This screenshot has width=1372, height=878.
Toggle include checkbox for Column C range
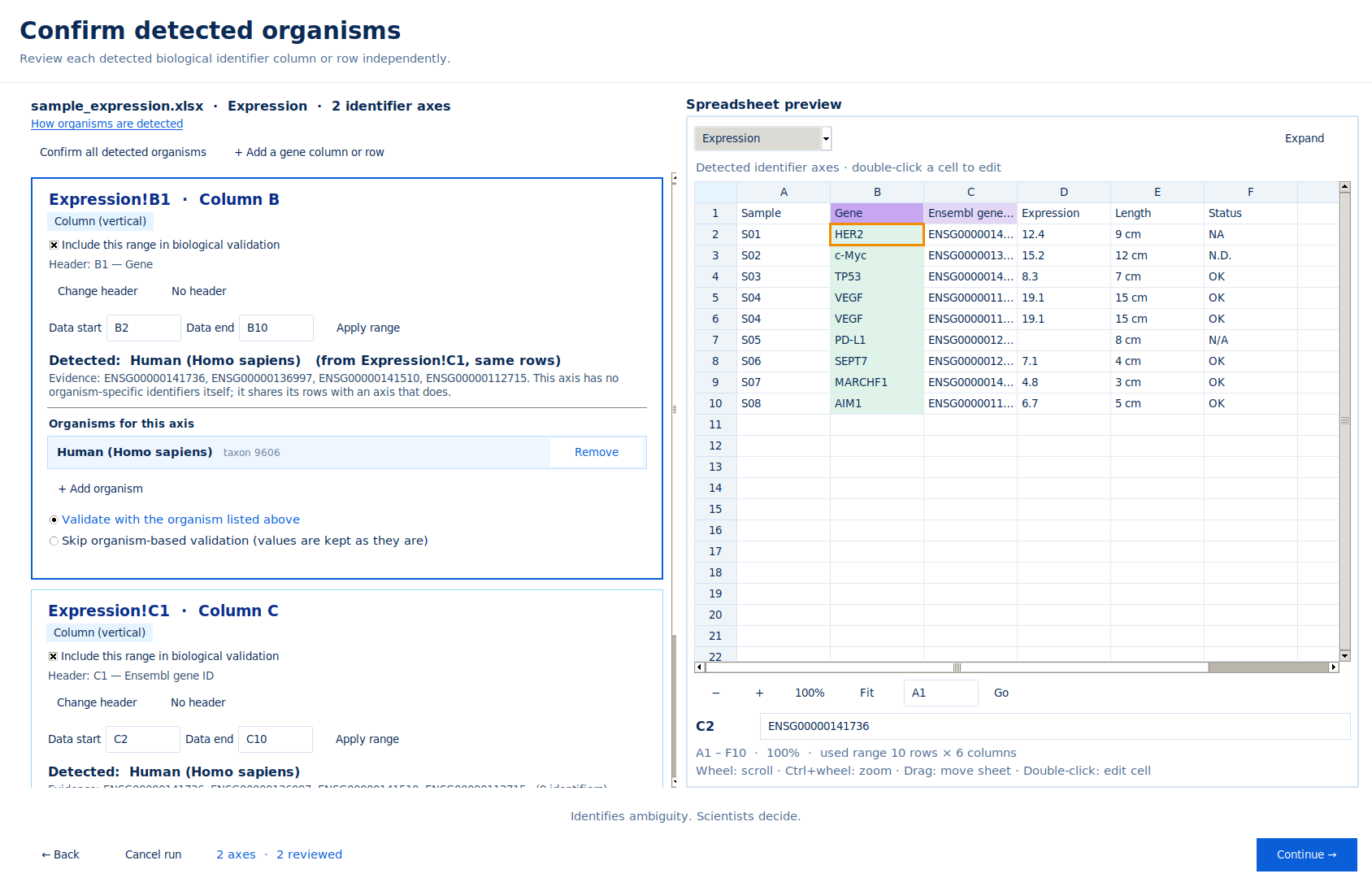(x=53, y=656)
